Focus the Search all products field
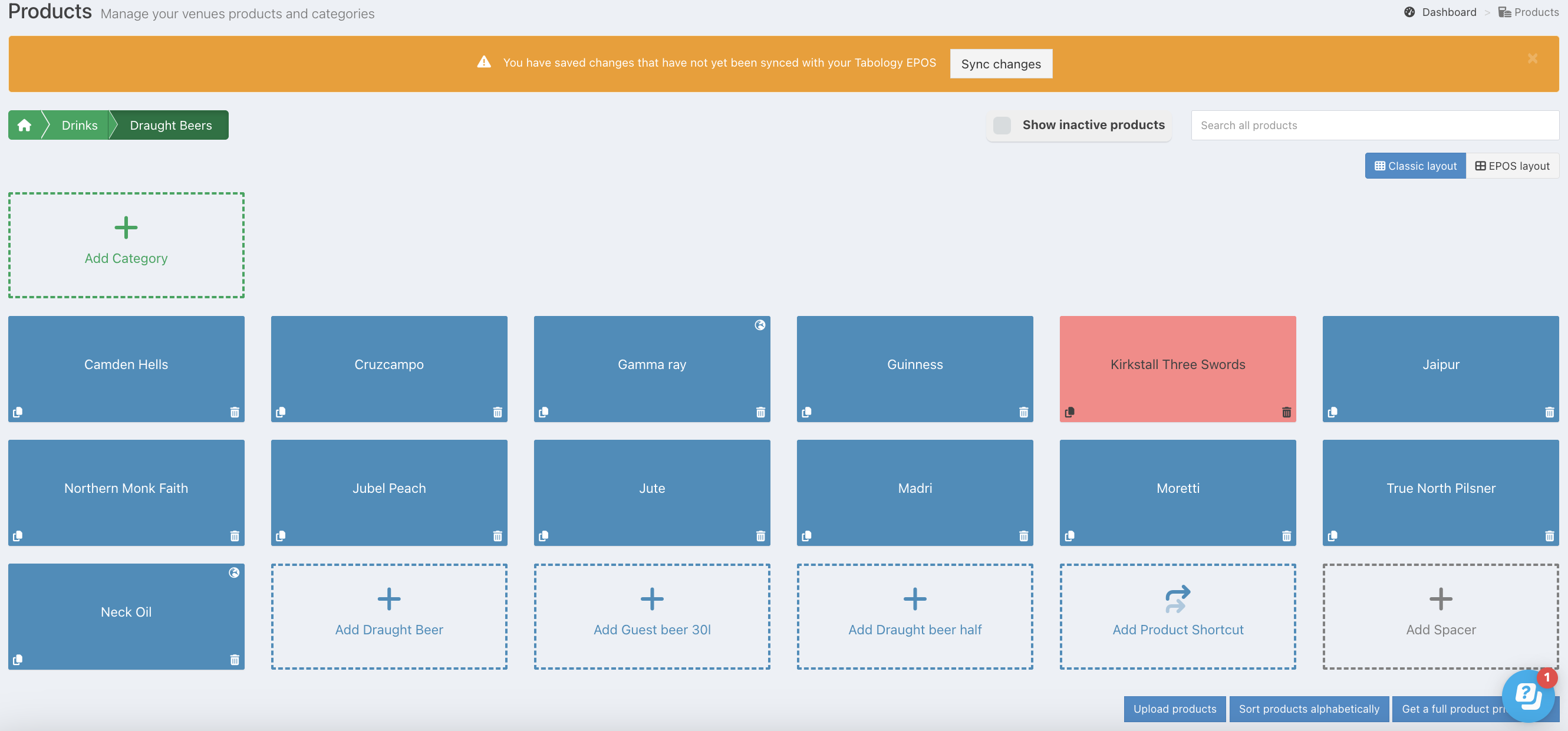The height and width of the screenshot is (731, 1568). (1375, 125)
